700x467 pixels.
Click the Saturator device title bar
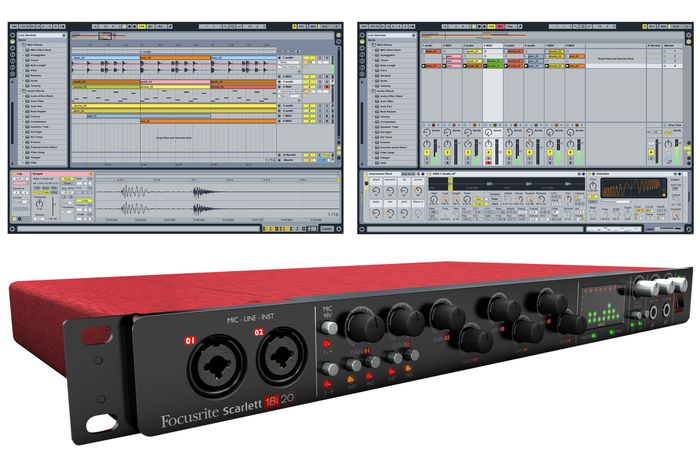pos(635,174)
